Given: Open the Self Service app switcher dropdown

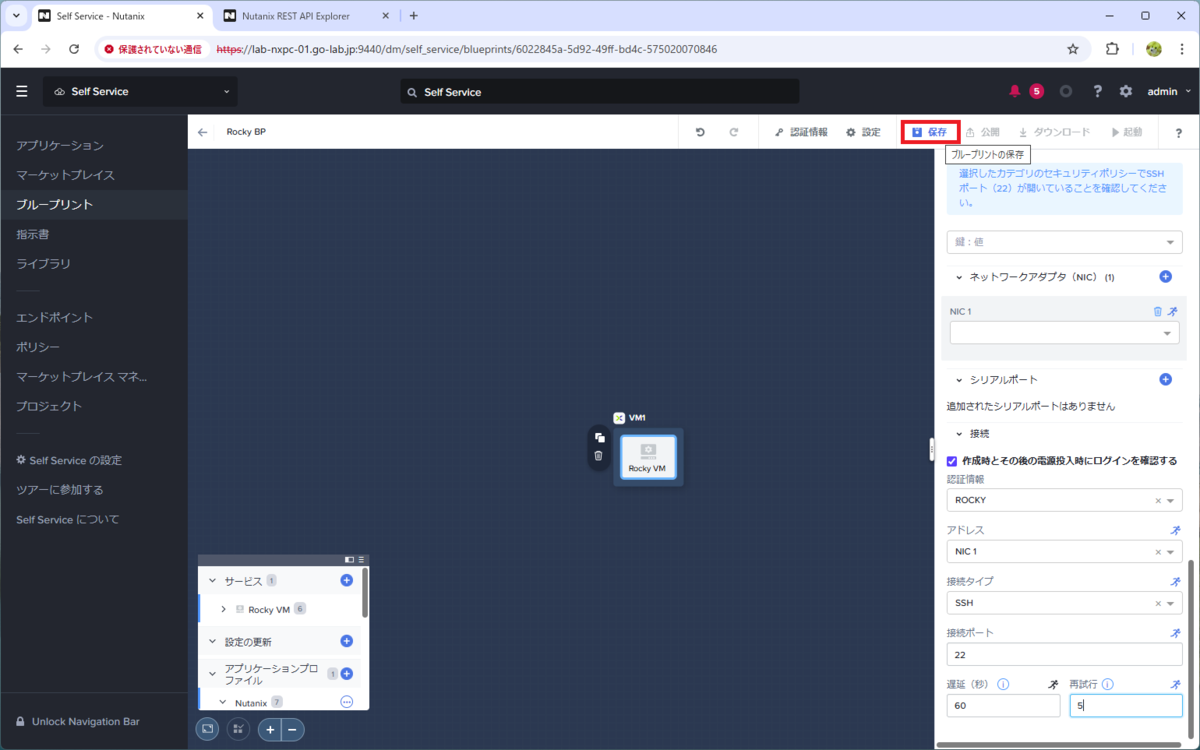Looking at the screenshot, I should (140, 91).
